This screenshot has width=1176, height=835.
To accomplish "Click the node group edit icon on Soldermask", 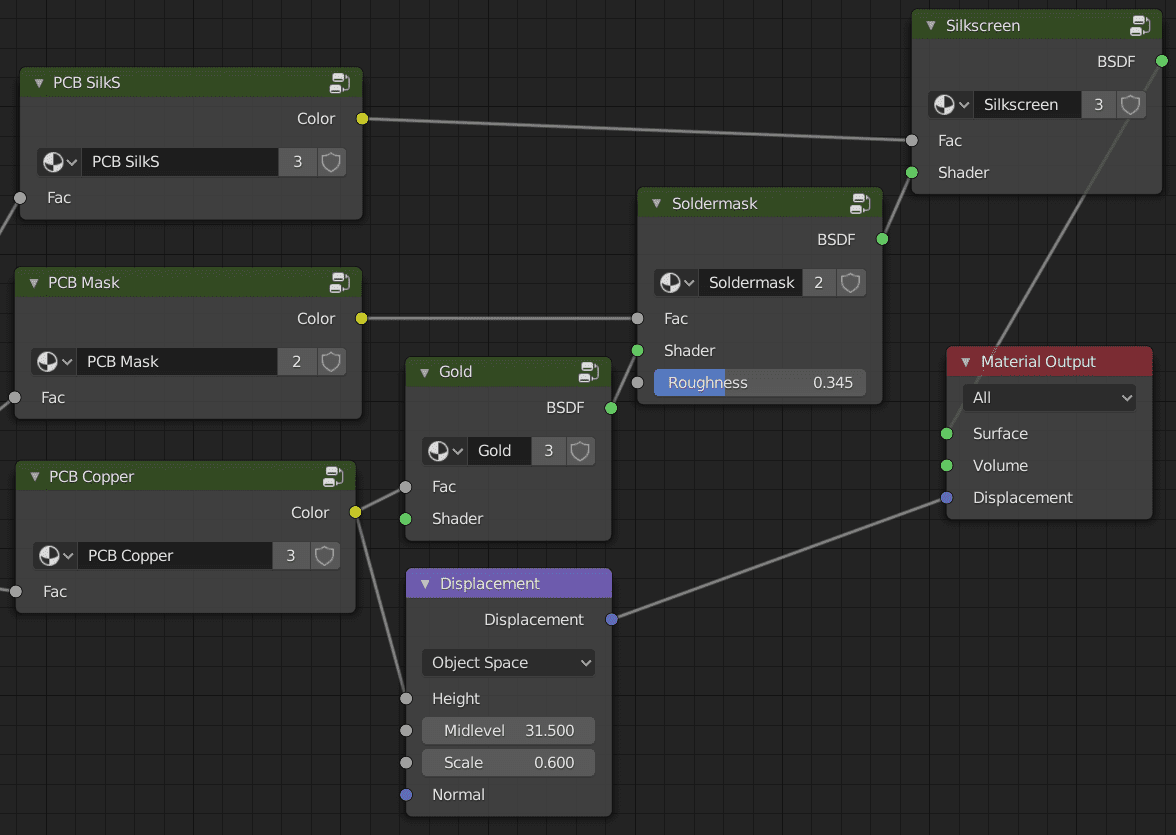I will coord(860,203).
